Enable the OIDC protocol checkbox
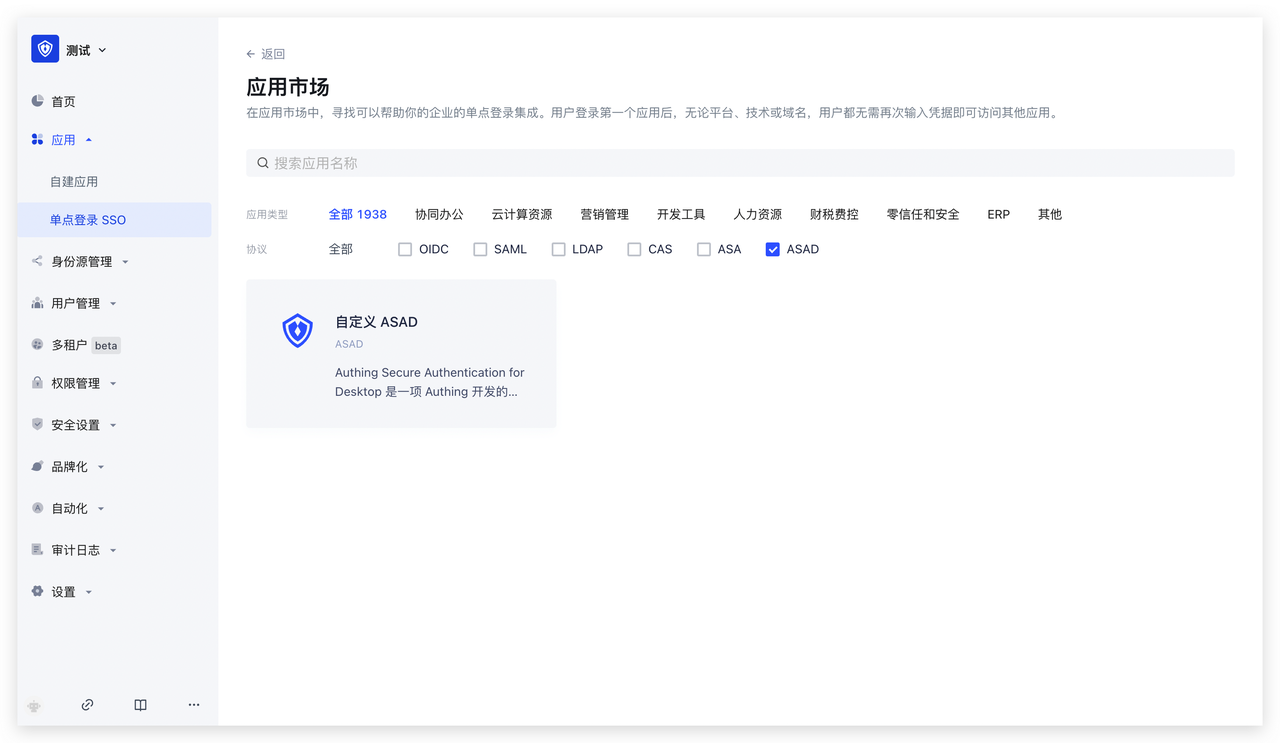The height and width of the screenshot is (743, 1280). pyautogui.click(x=405, y=249)
